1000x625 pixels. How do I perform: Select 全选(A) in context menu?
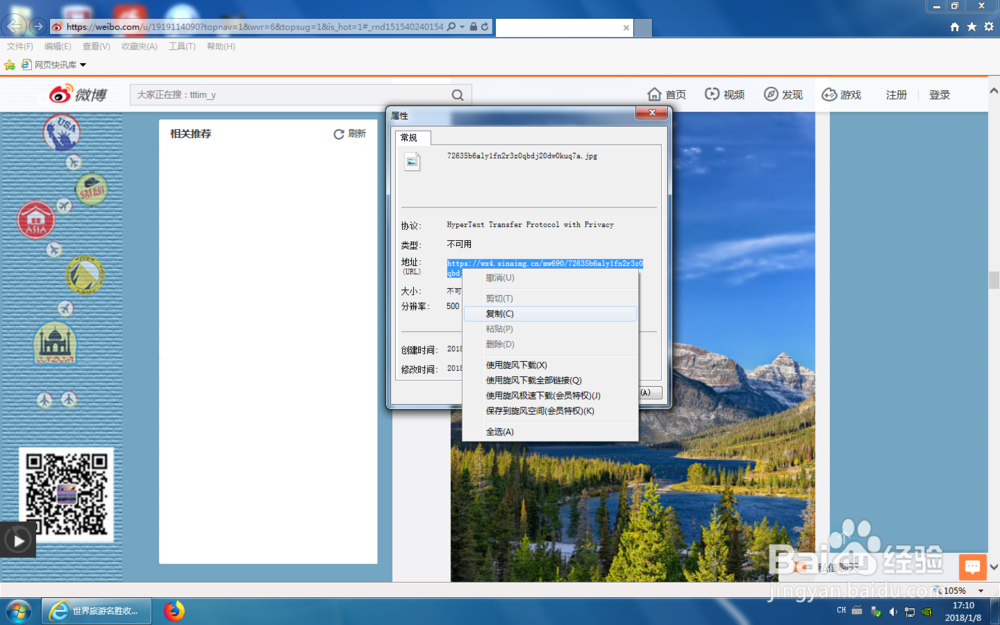click(550, 432)
